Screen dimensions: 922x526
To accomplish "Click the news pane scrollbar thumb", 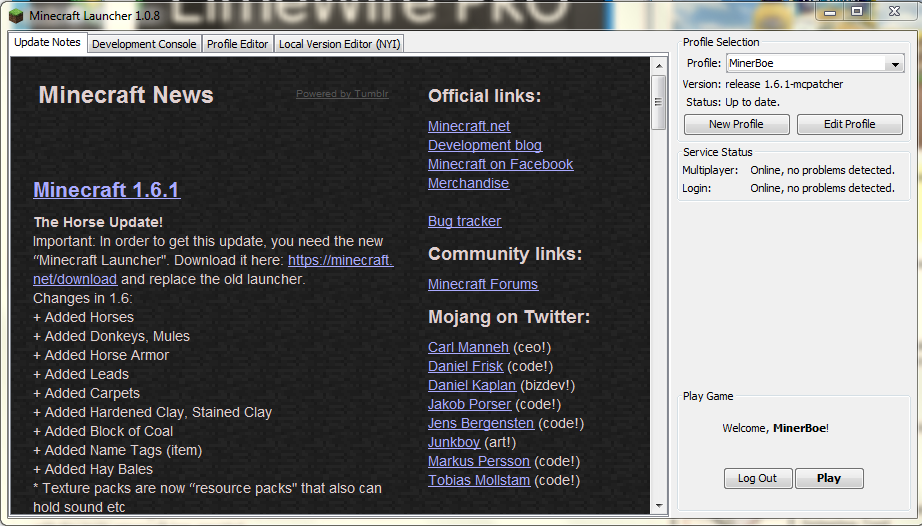I will pyautogui.click(x=659, y=102).
